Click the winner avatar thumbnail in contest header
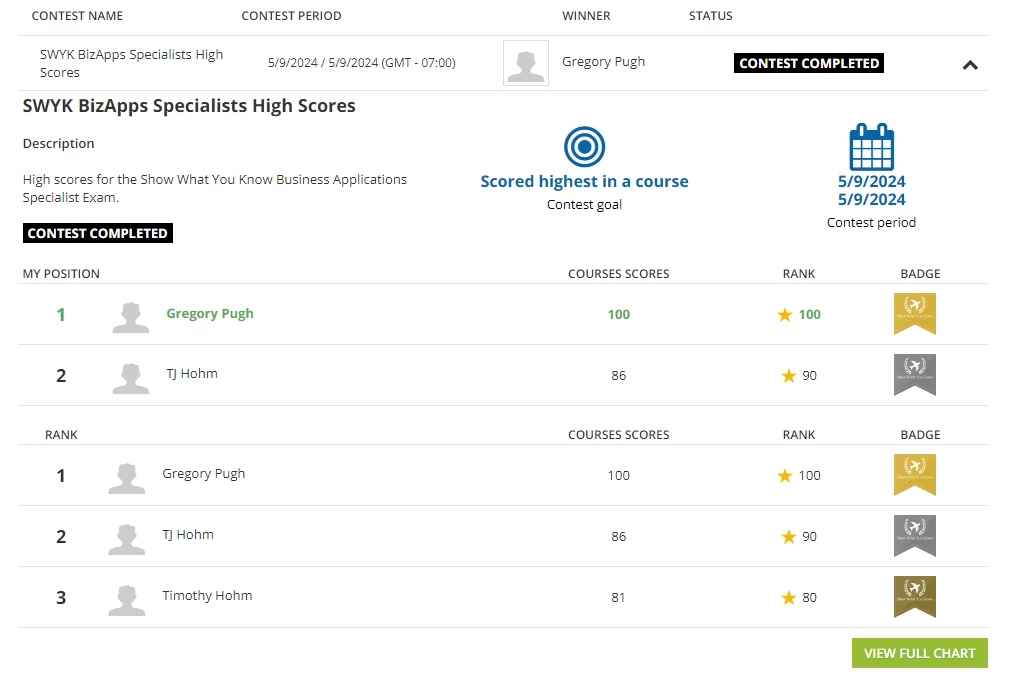Image resolution: width=1015 pixels, height=684 pixels. click(x=525, y=63)
